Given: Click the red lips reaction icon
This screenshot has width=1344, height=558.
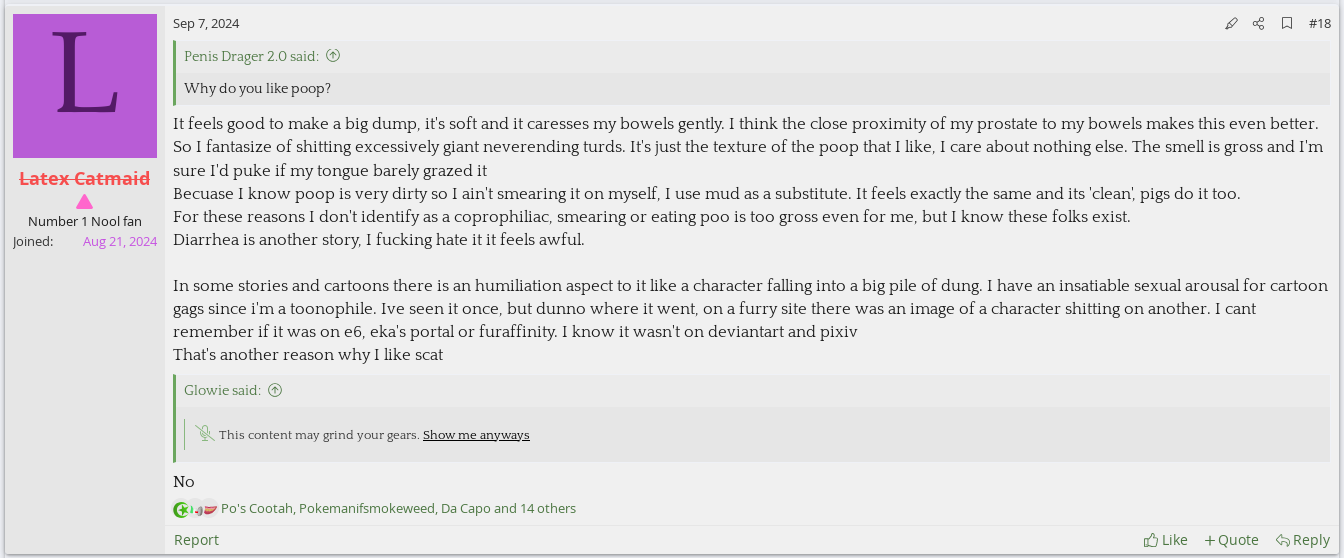Looking at the screenshot, I should point(209,509).
